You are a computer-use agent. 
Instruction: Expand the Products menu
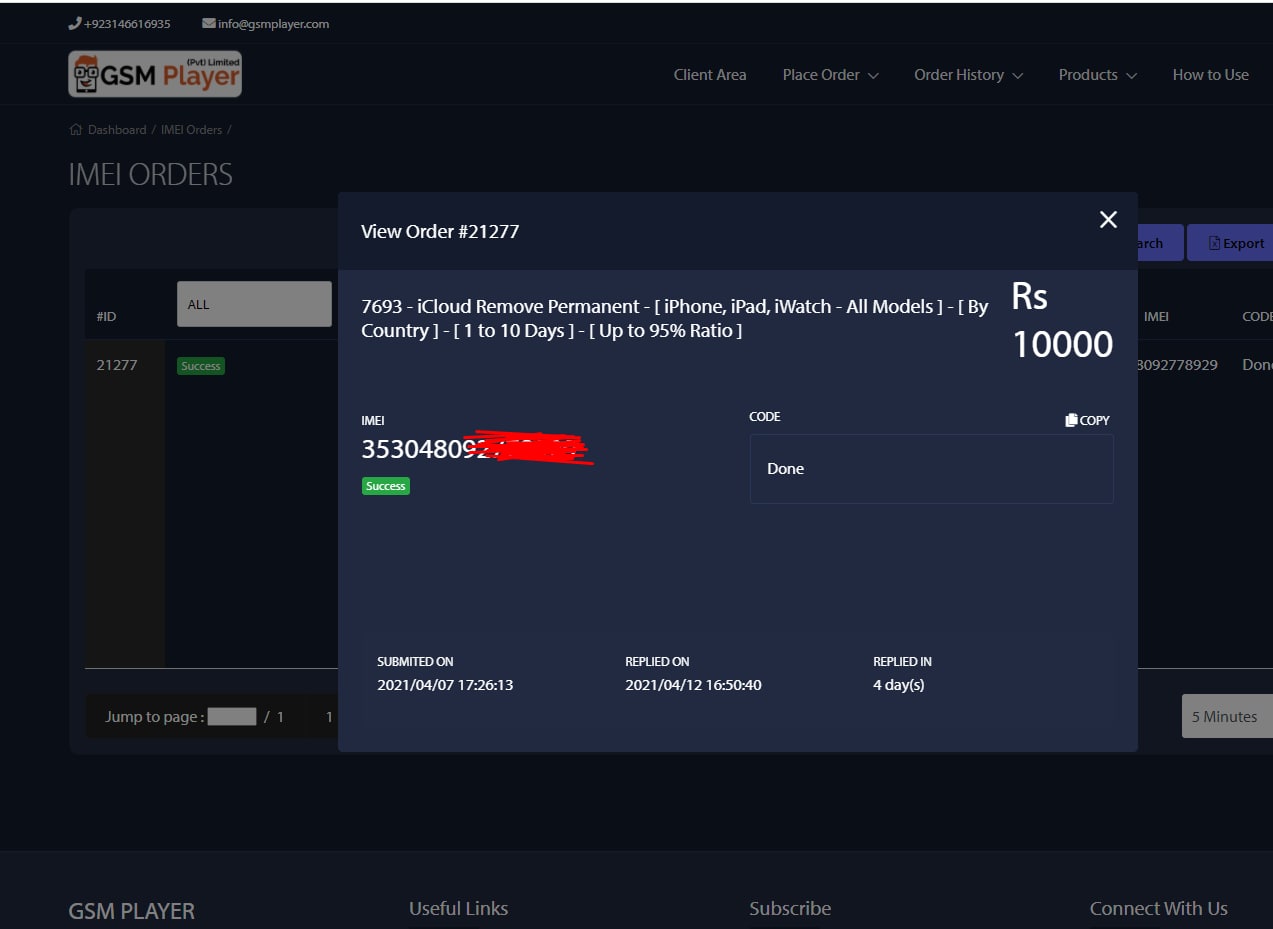1098,75
